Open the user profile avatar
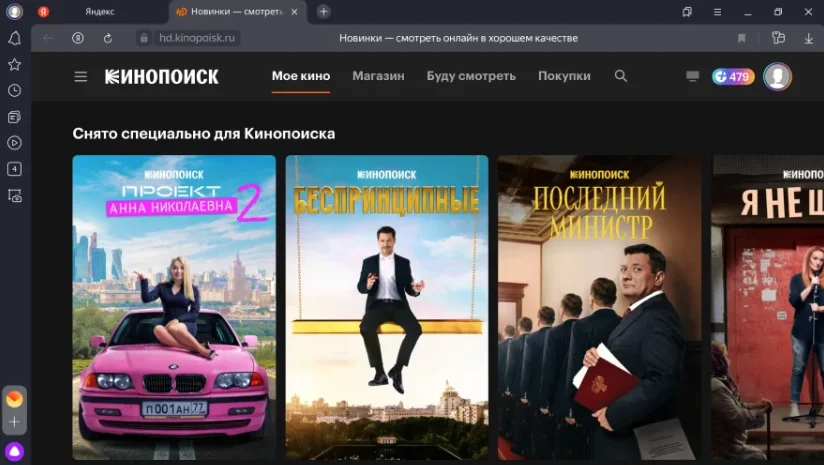 [777, 77]
